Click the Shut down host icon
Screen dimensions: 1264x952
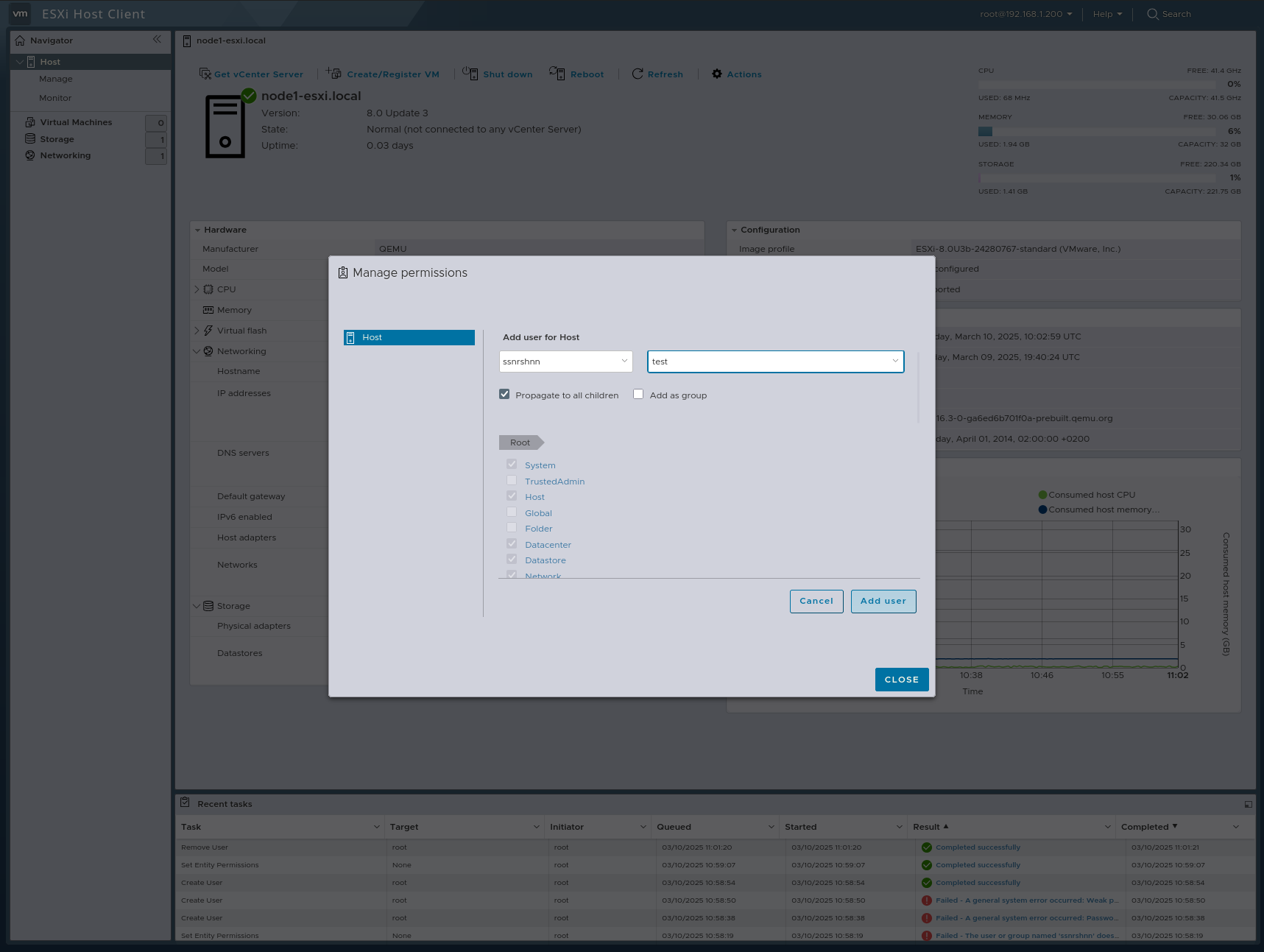pos(470,74)
